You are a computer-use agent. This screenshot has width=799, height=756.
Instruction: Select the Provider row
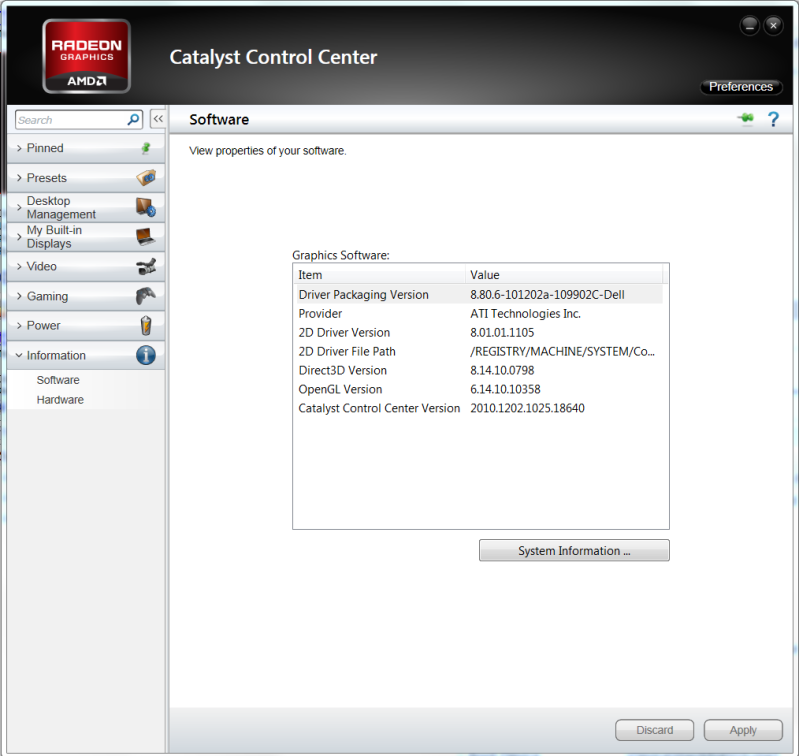click(479, 313)
